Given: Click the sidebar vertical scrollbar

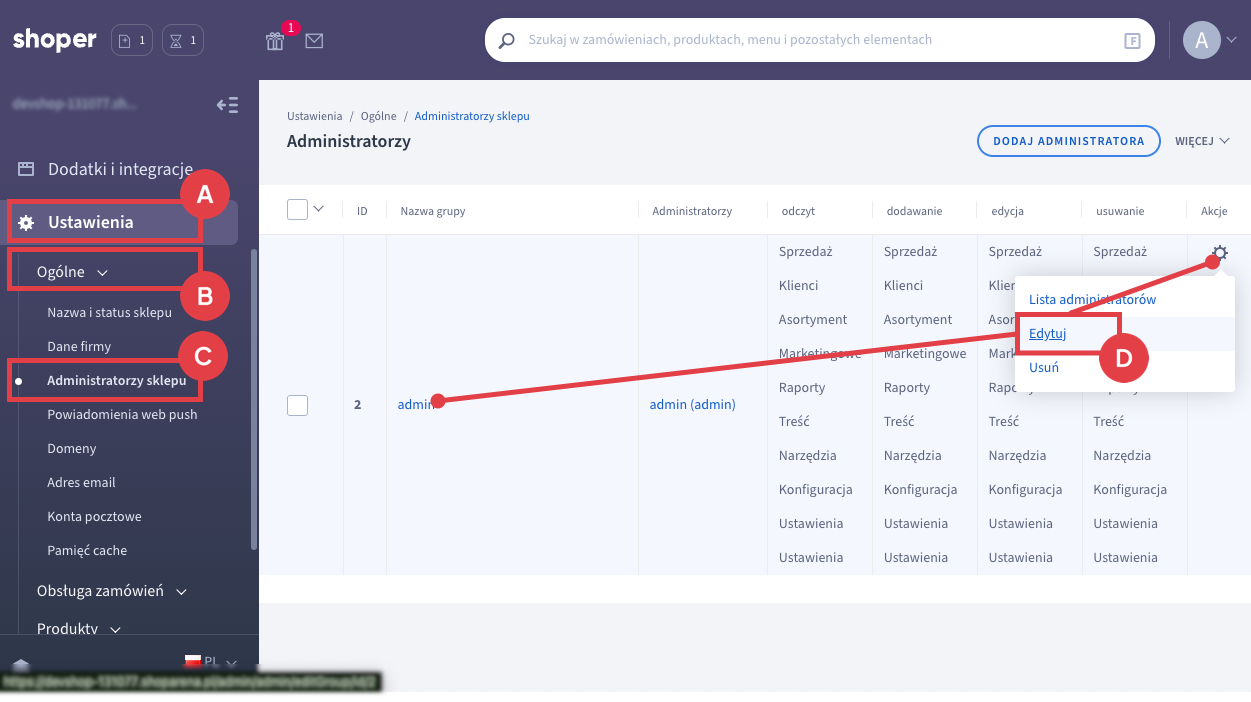Looking at the screenshot, I should 254,400.
